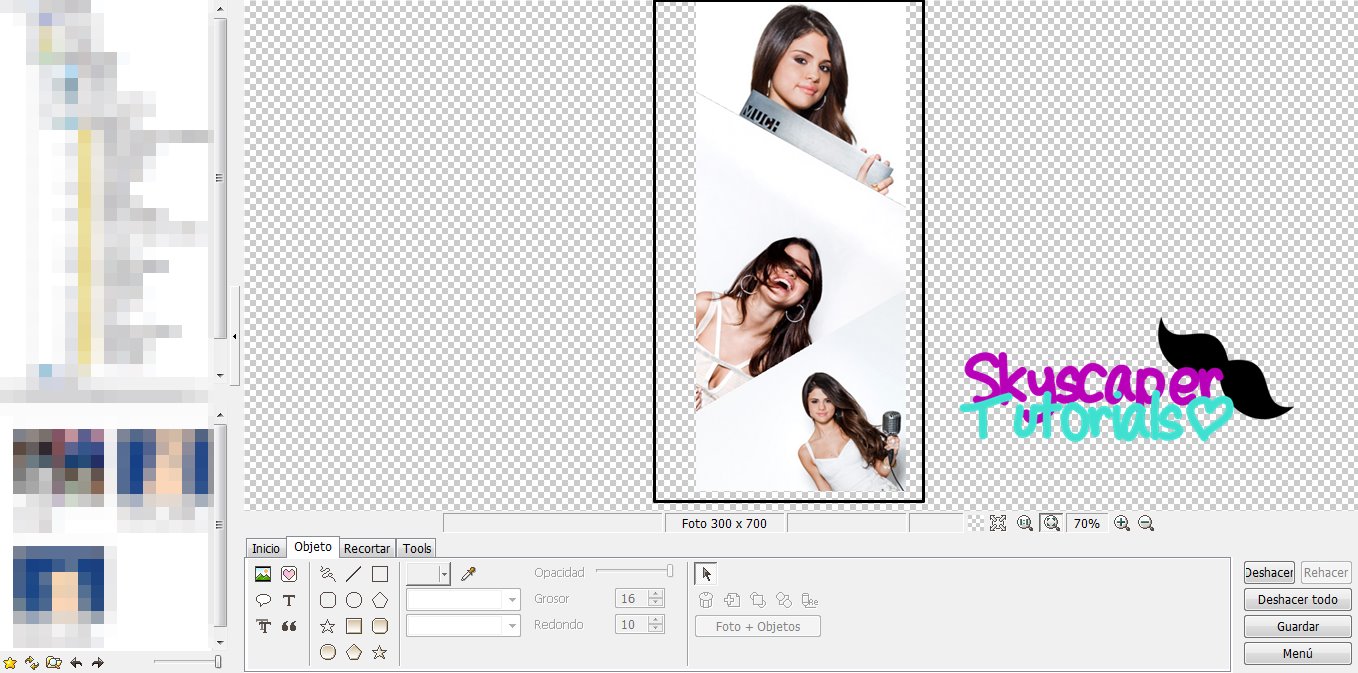Zoom in with the plus magnifier

[x=1122, y=523]
